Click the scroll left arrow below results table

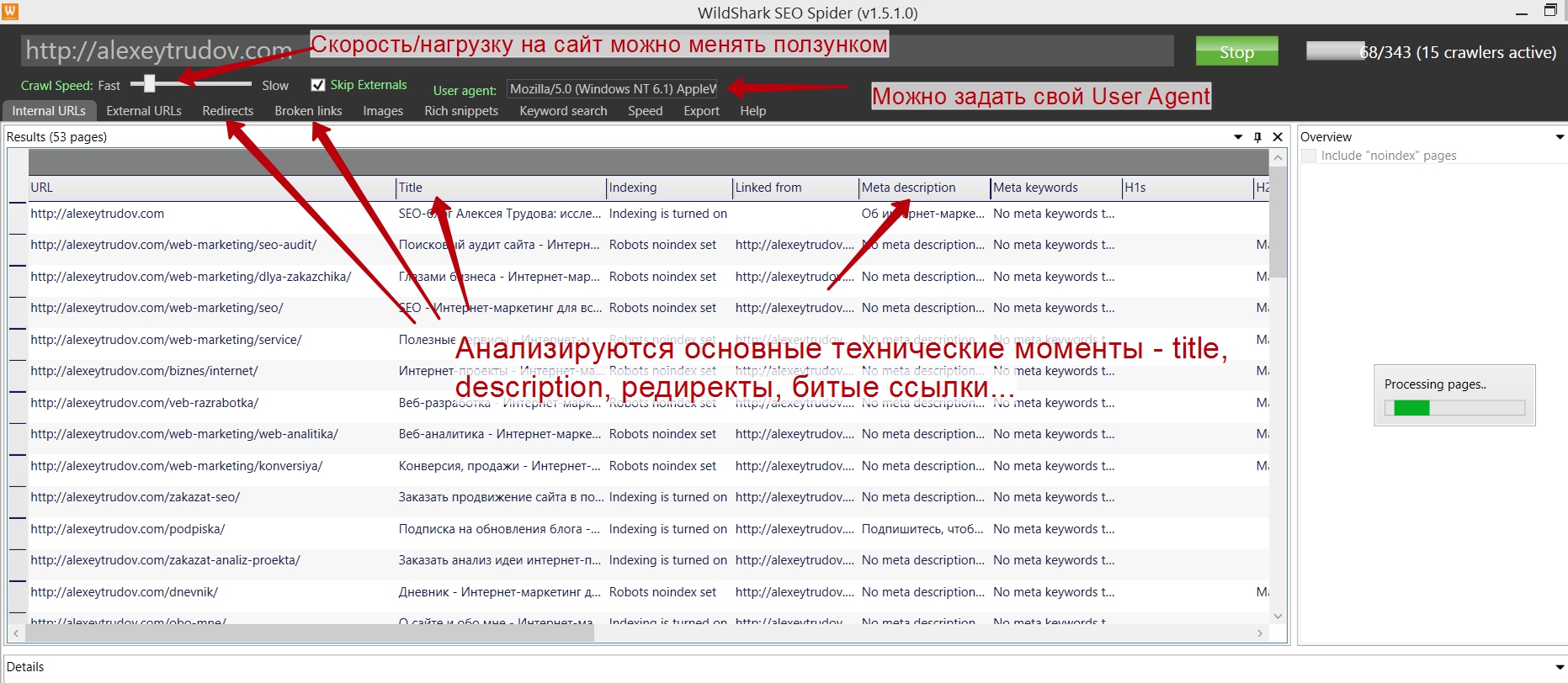coord(16,633)
